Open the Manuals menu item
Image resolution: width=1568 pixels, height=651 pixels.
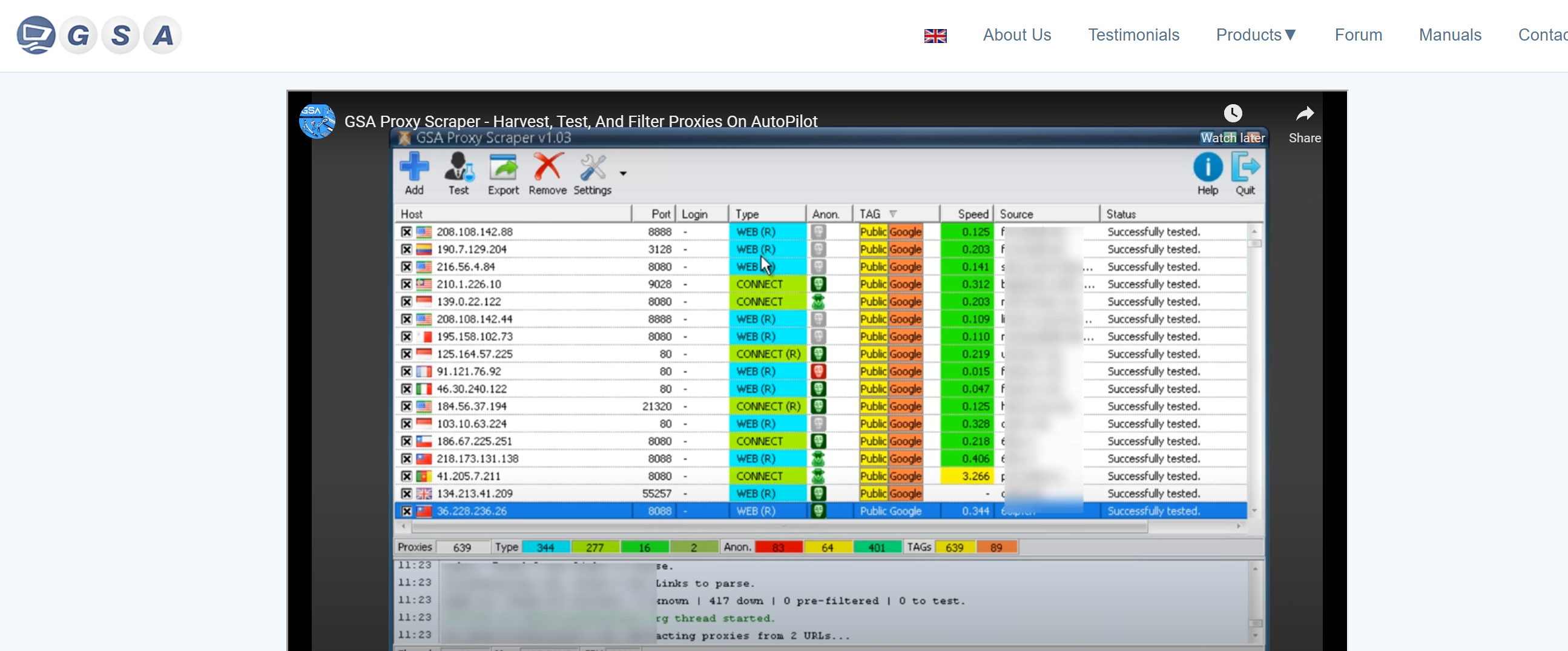(x=1450, y=35)
